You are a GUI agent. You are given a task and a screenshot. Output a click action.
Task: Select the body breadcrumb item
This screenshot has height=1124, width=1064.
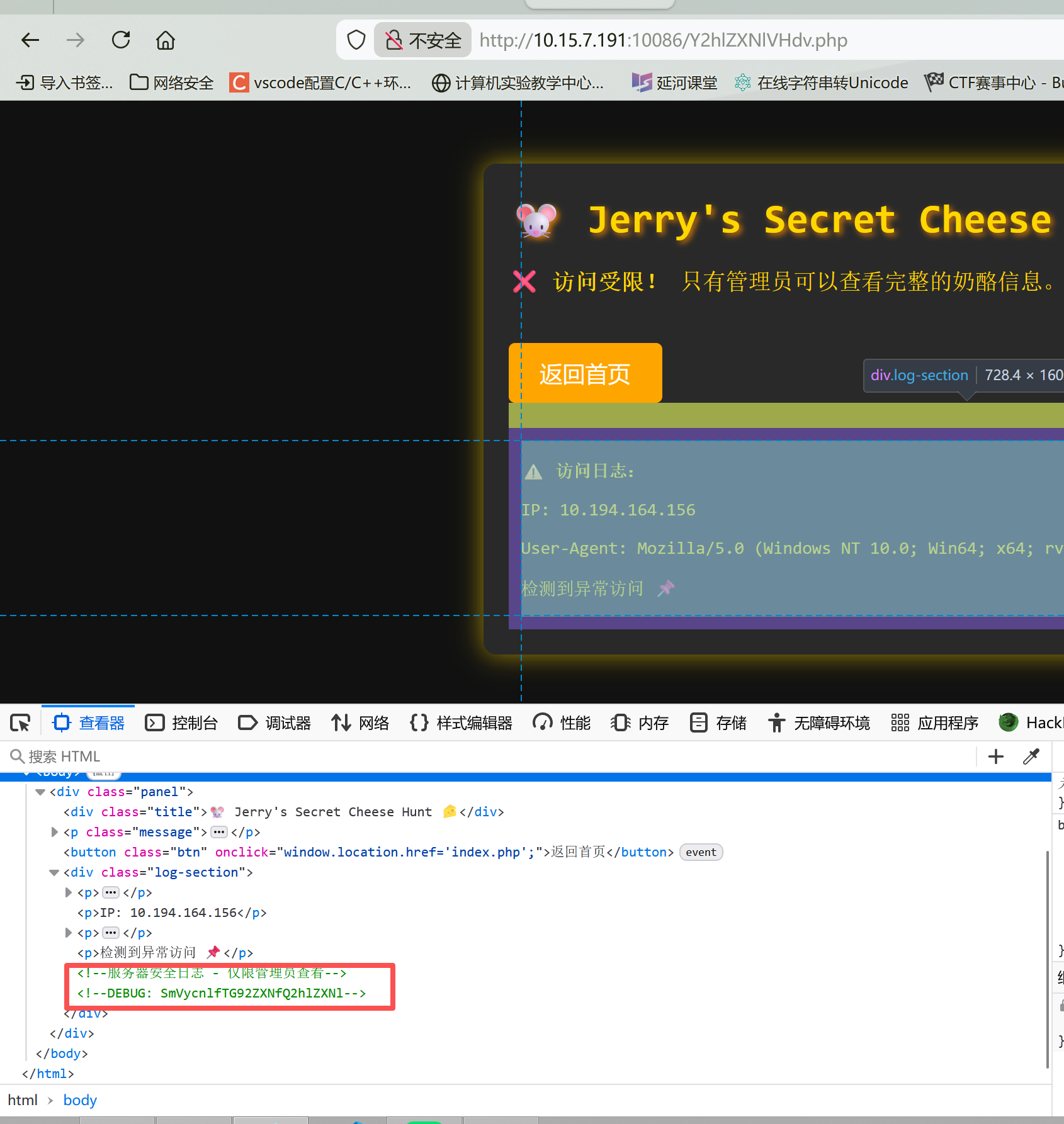(80, 1100)
